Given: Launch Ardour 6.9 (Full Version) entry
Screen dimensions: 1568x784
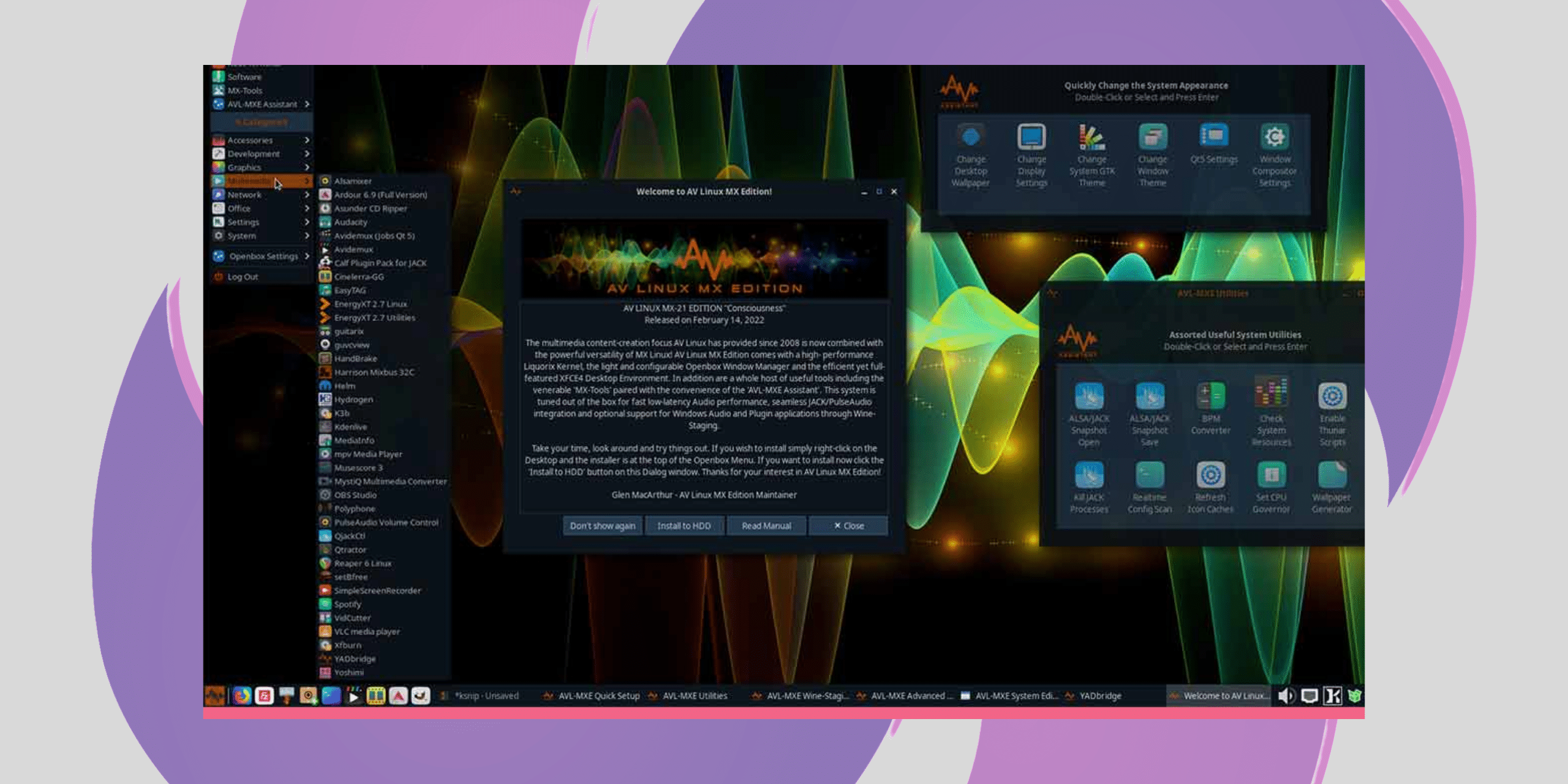Looking at the screenshot, I should click(384, 195).
